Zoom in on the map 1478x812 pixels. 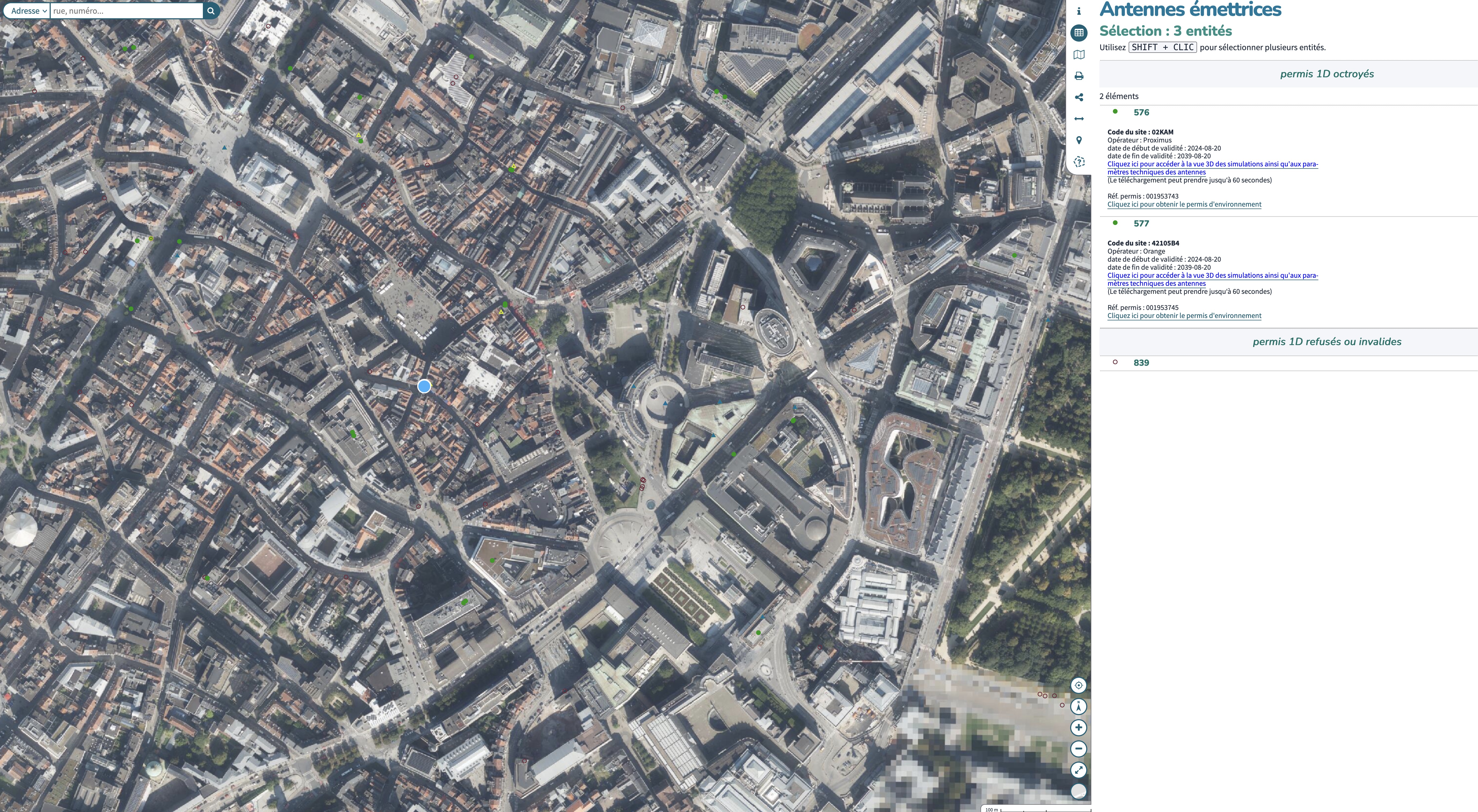[1079, 728]
